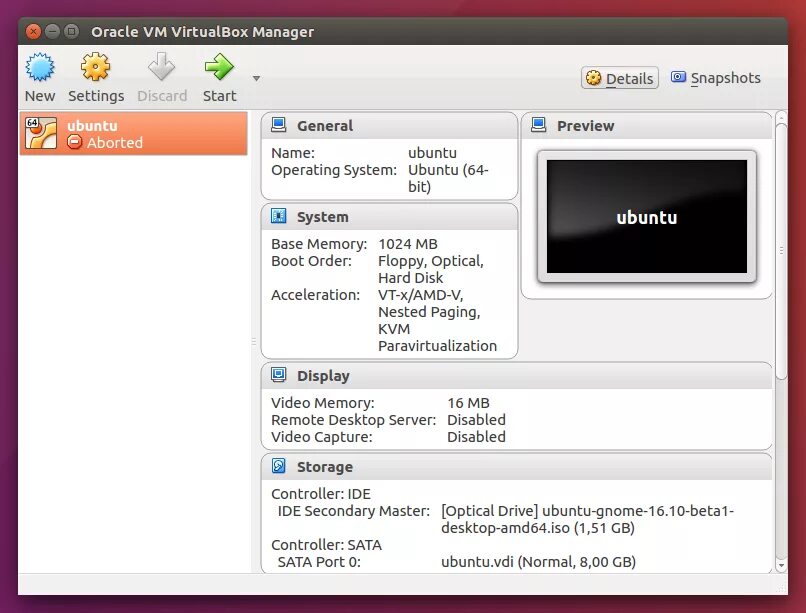Click the Remote Desktop Server Disabled value

click(x=477, y=420)
